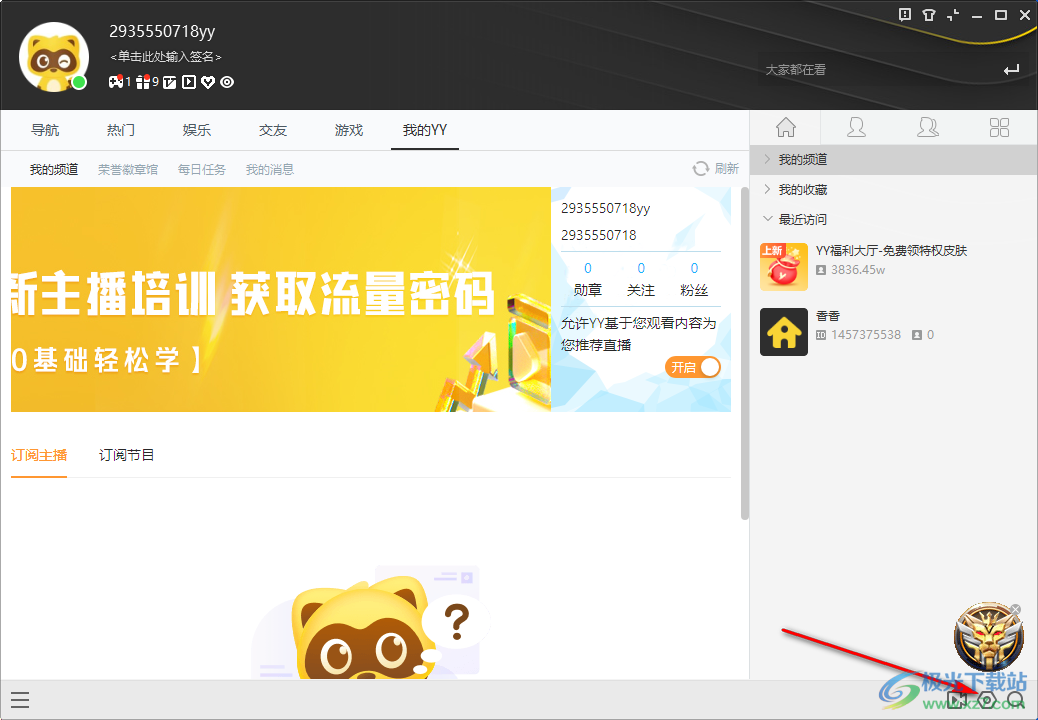Click the 勋章 count in the profile card
The width and height of the screenshot is (1038, 720).
tap(588, 268)
